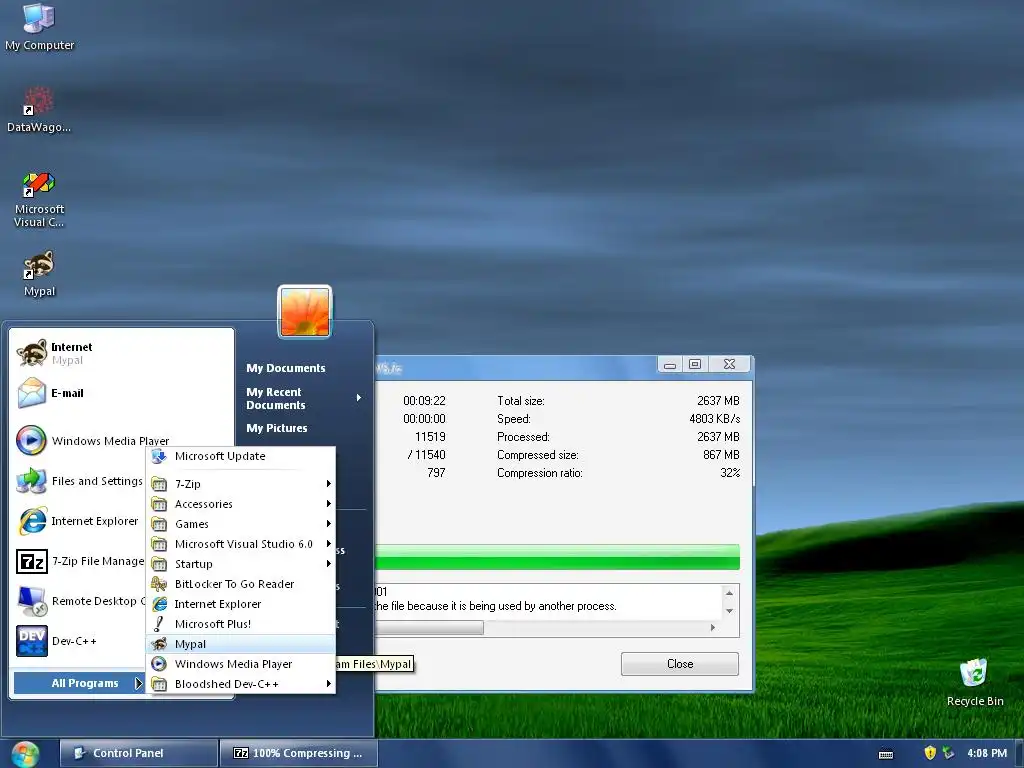Open My Pictures from Start menu
Viewport: 1024px width, 768px height.
[277, 428]
